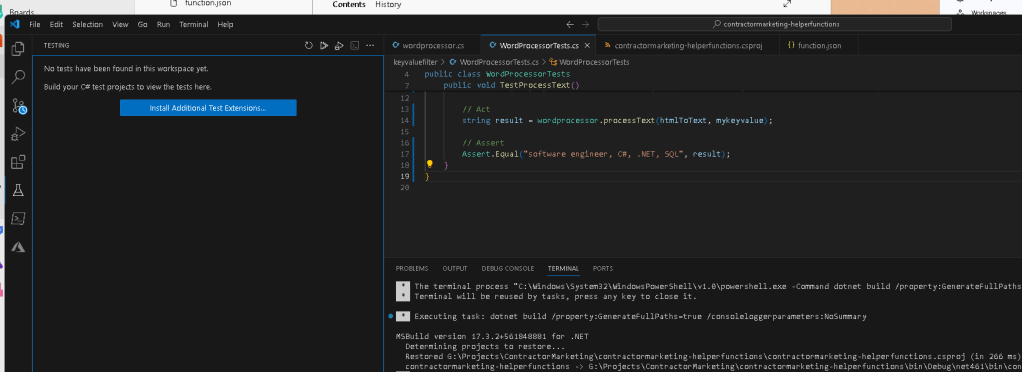Image resolution: width=1022 pixels, height=372 pixels.
Task: Open the Help menu
Action: [225, 24]
